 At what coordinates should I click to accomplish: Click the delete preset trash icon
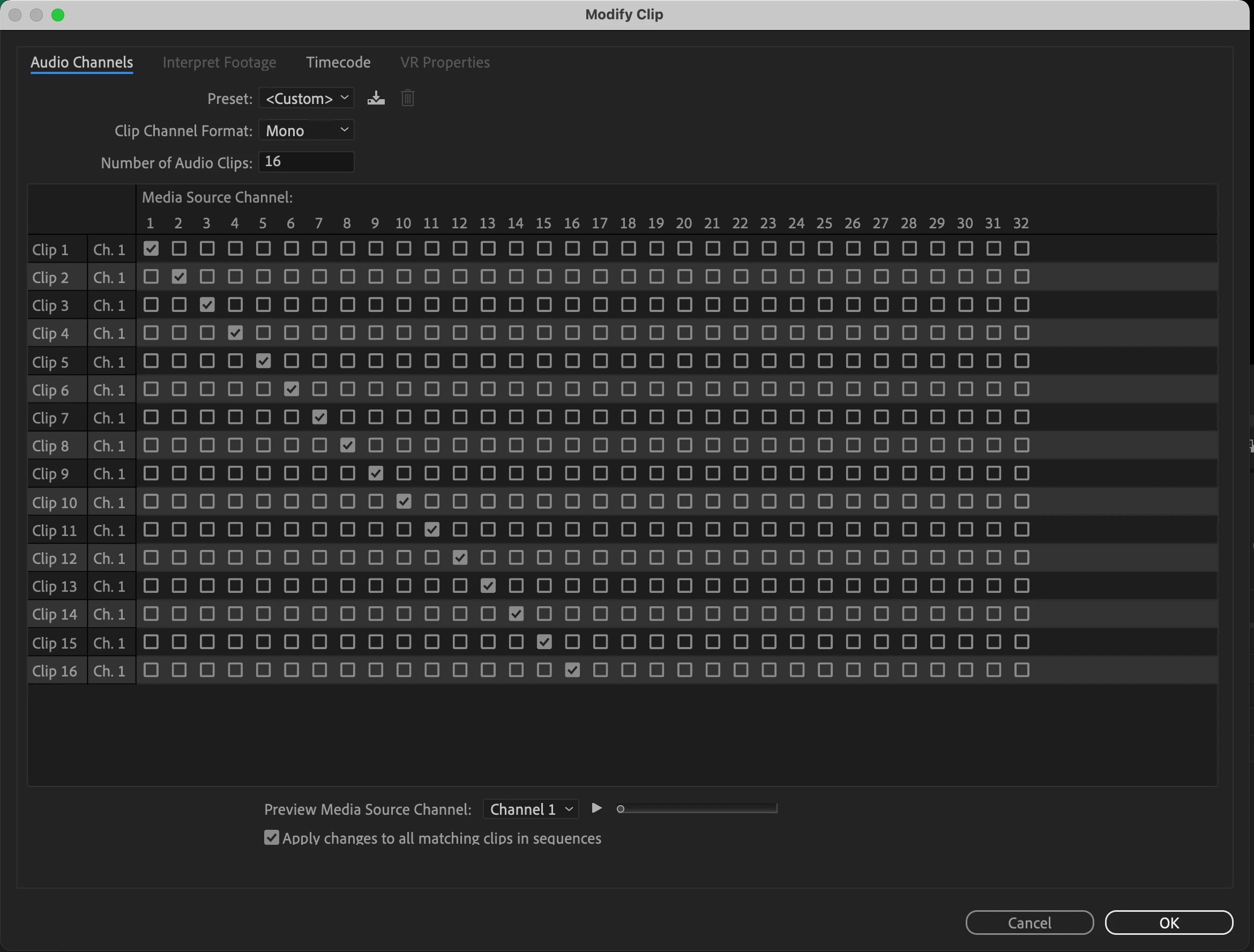[408, 99]
